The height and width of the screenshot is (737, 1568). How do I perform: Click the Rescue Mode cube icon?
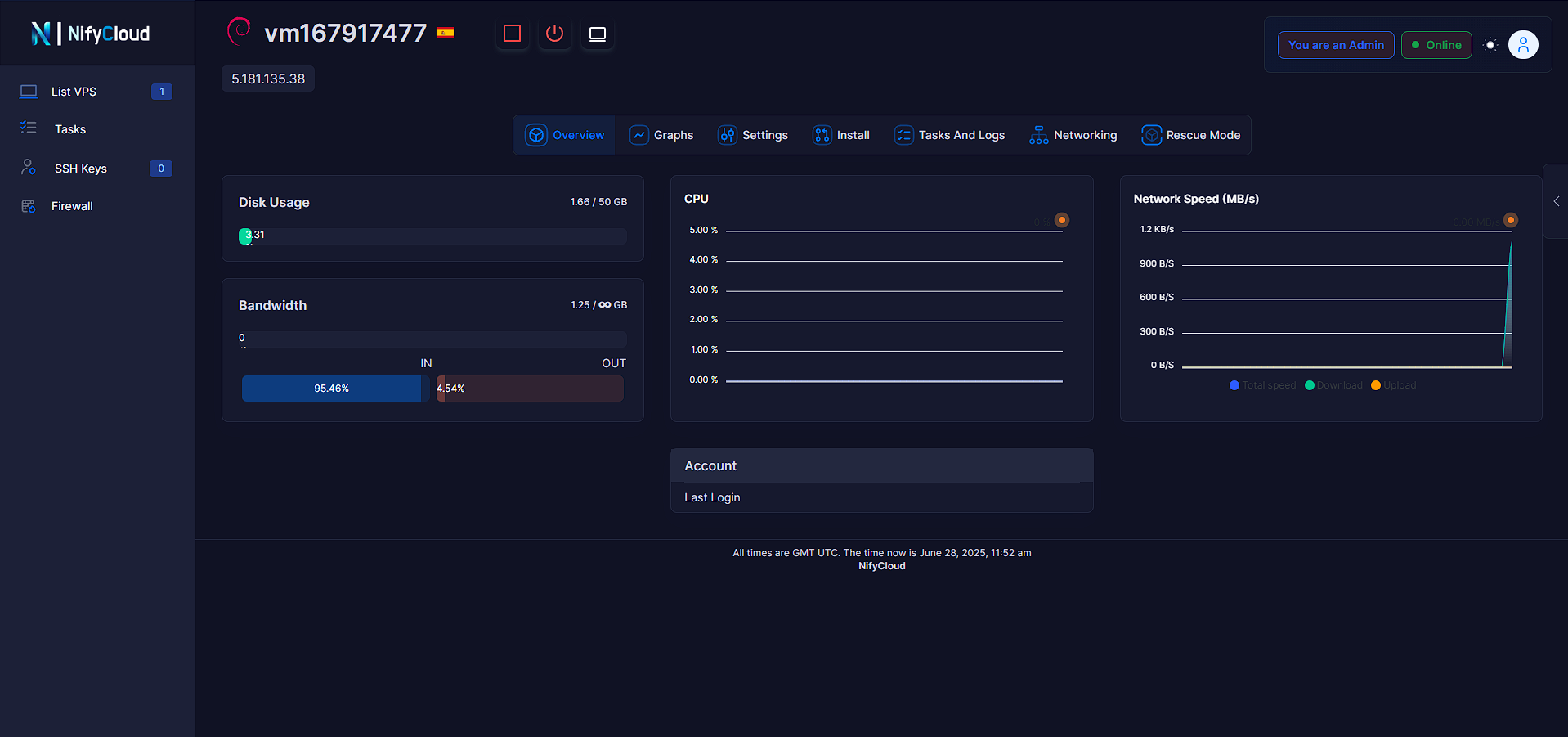pyautogui.click(x=1151, y=135)
